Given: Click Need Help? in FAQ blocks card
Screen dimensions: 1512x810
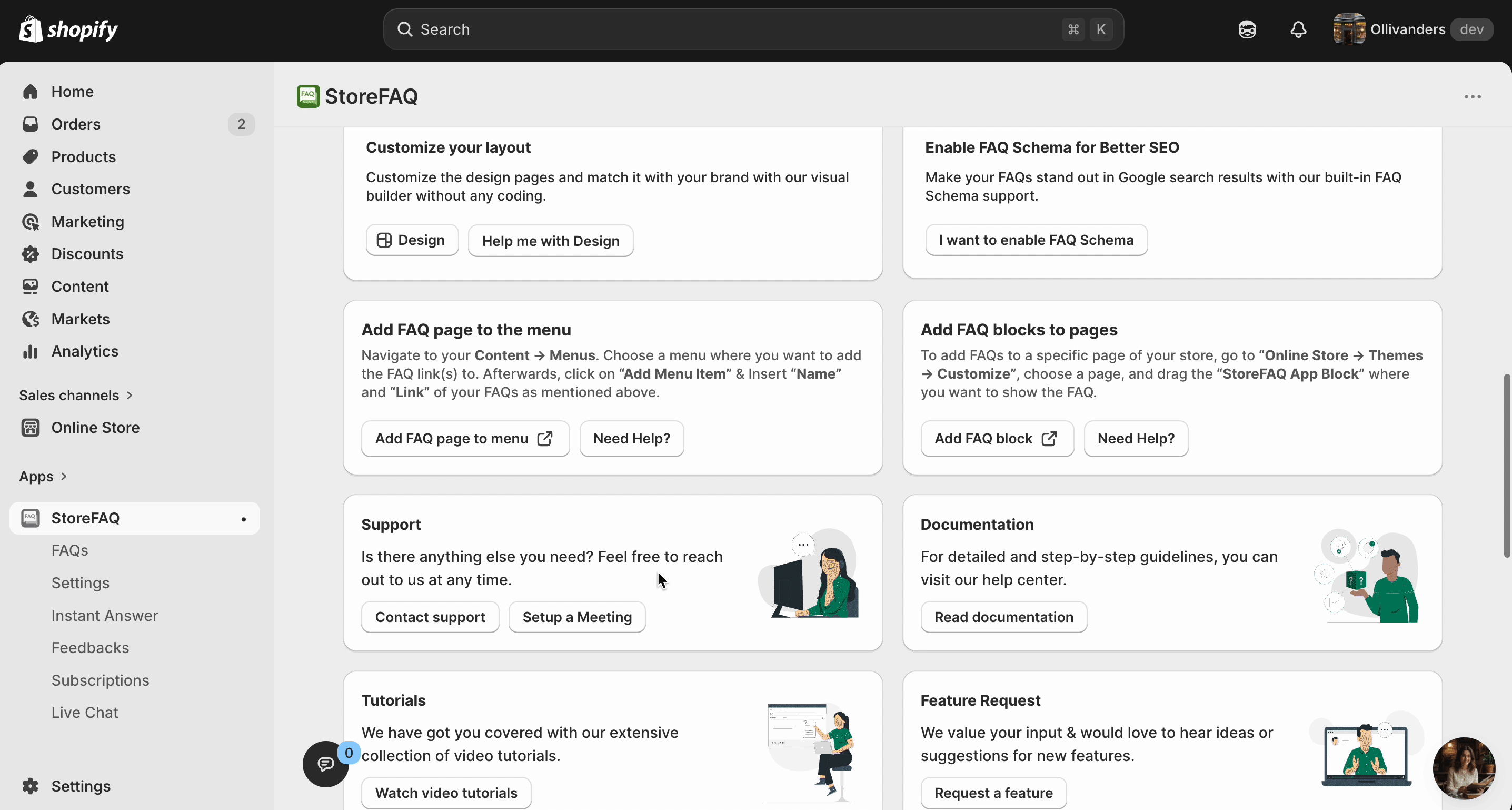Looking at the screenshot, I should coord(1136,438).
